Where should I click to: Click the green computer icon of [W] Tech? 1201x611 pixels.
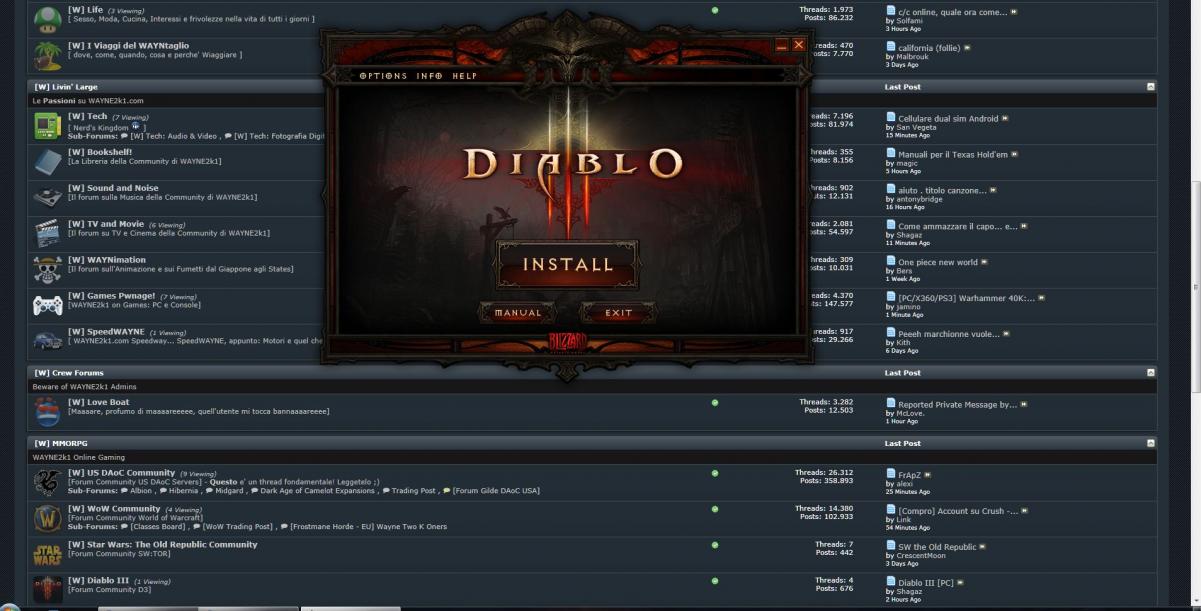point(47,125)
